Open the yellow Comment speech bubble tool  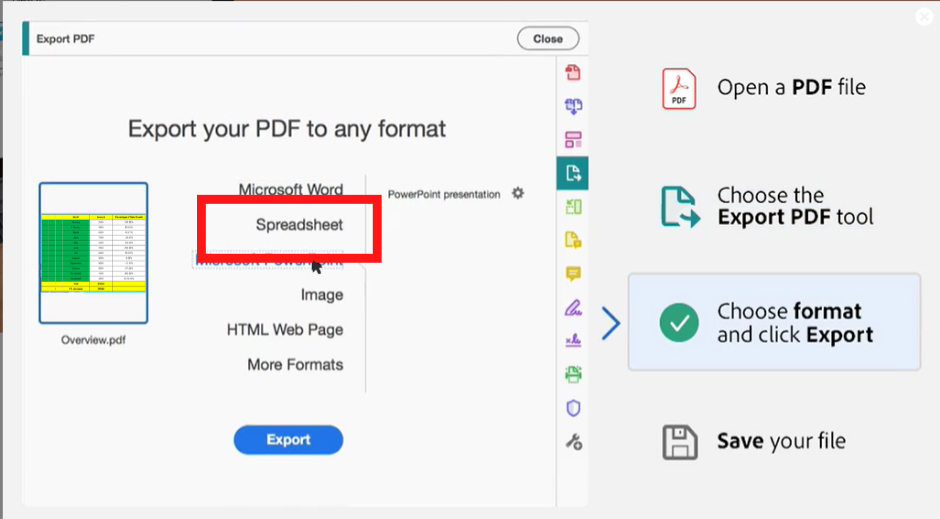(573, 274)
